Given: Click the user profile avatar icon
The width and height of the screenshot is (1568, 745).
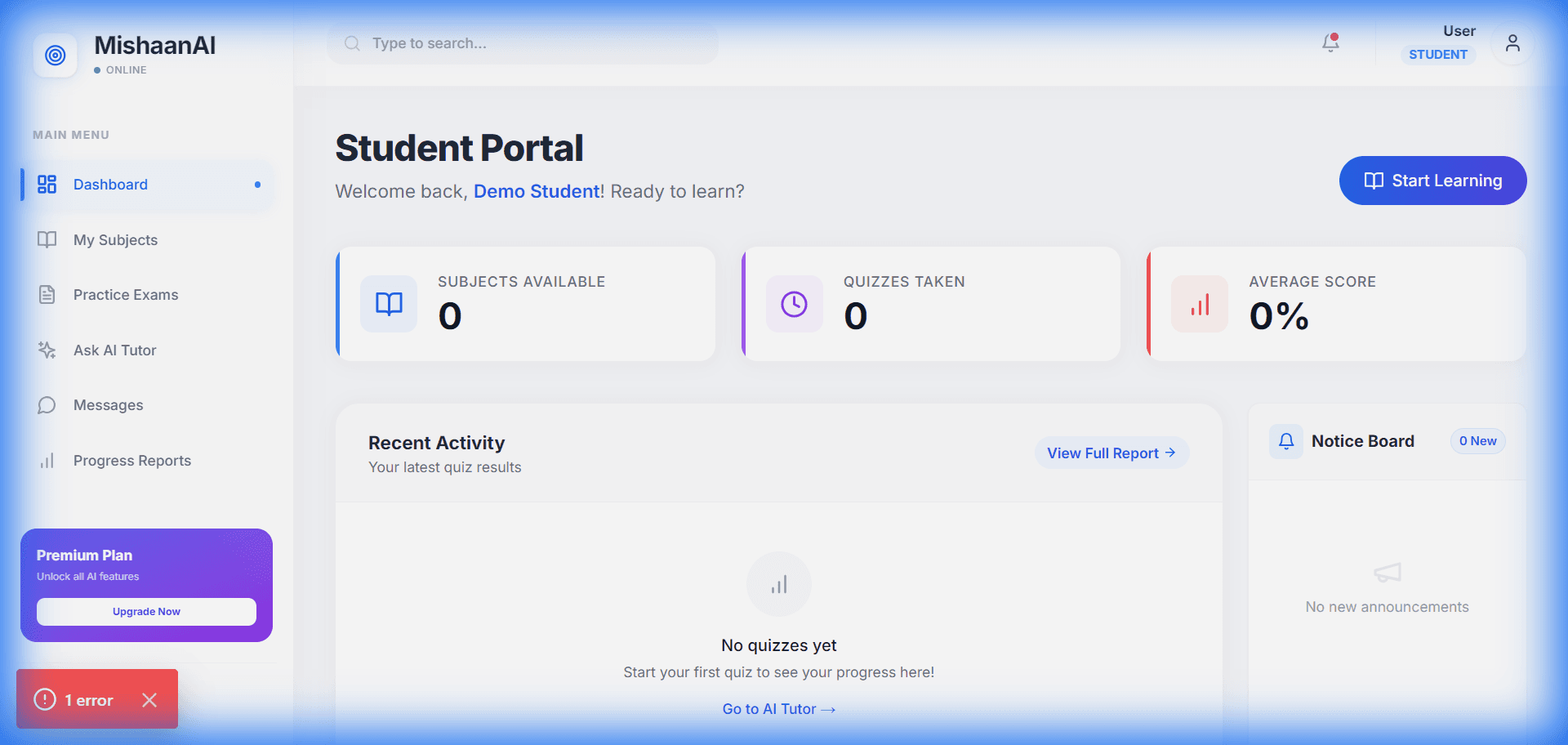Looking at the screenshot, I should coord(1512,43).
